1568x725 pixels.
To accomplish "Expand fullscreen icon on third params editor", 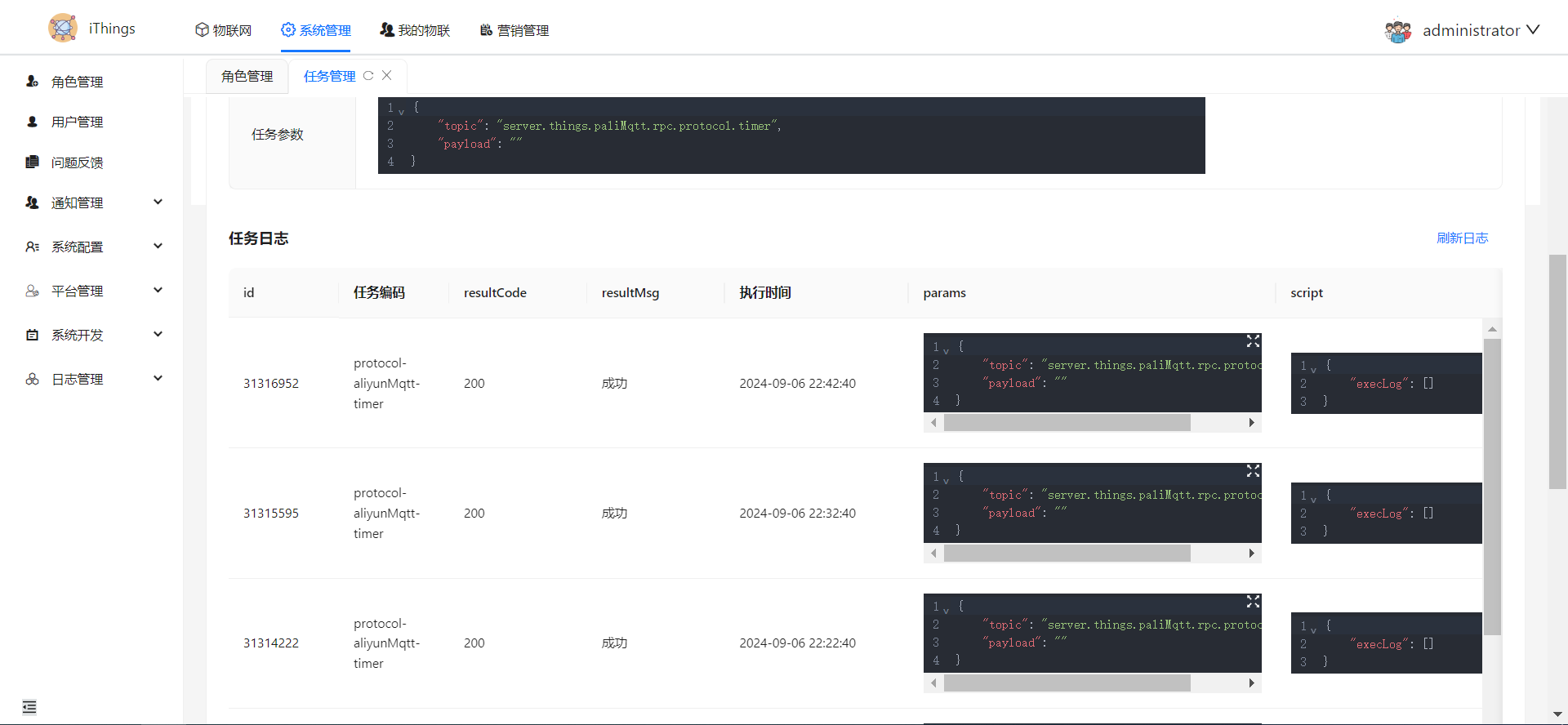I will point(1253,602).
